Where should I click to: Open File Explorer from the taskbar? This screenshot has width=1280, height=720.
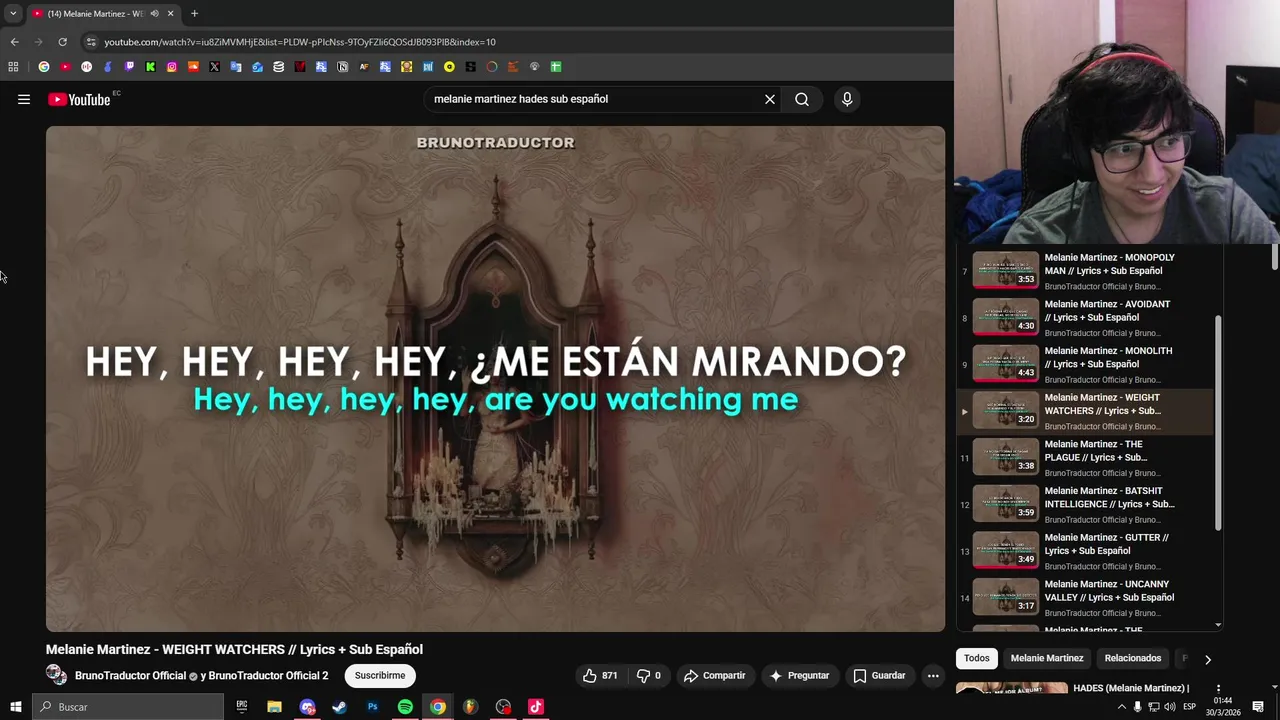(274, 707)
